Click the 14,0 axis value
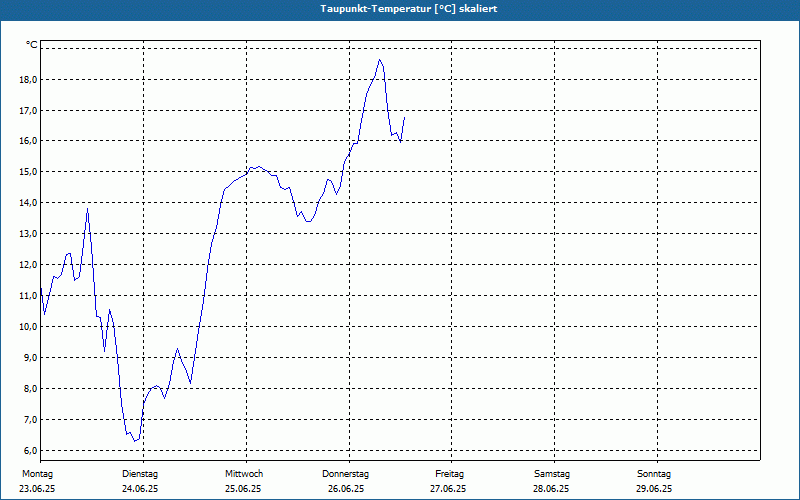Screen dimensions: 800x500 tap(29, 203)
